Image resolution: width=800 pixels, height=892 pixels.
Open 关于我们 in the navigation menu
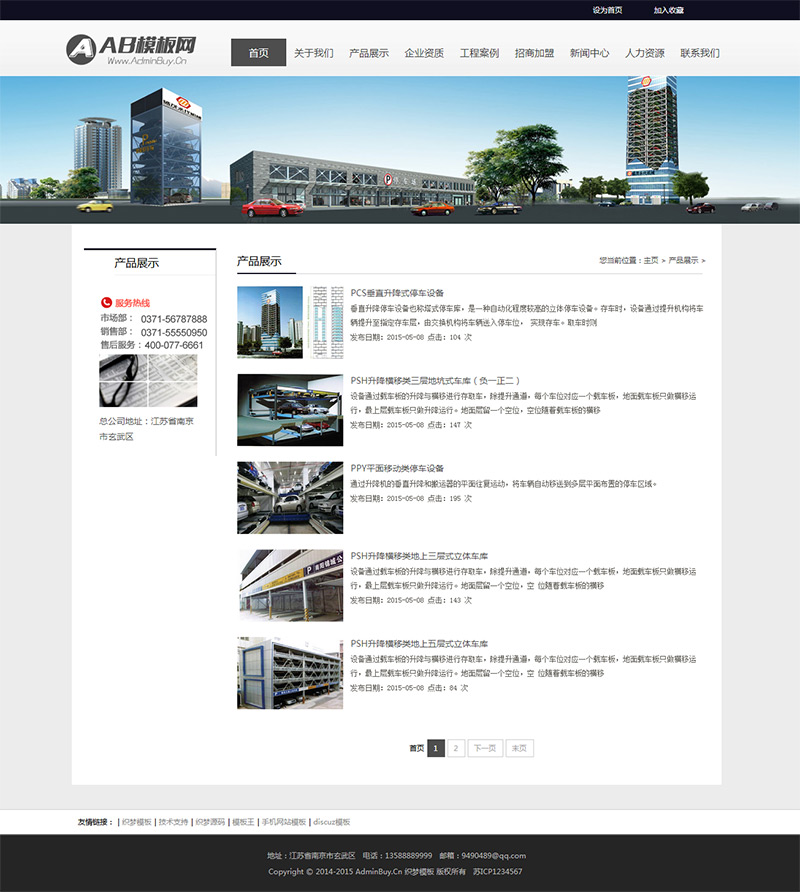click(x=314, y=53)
